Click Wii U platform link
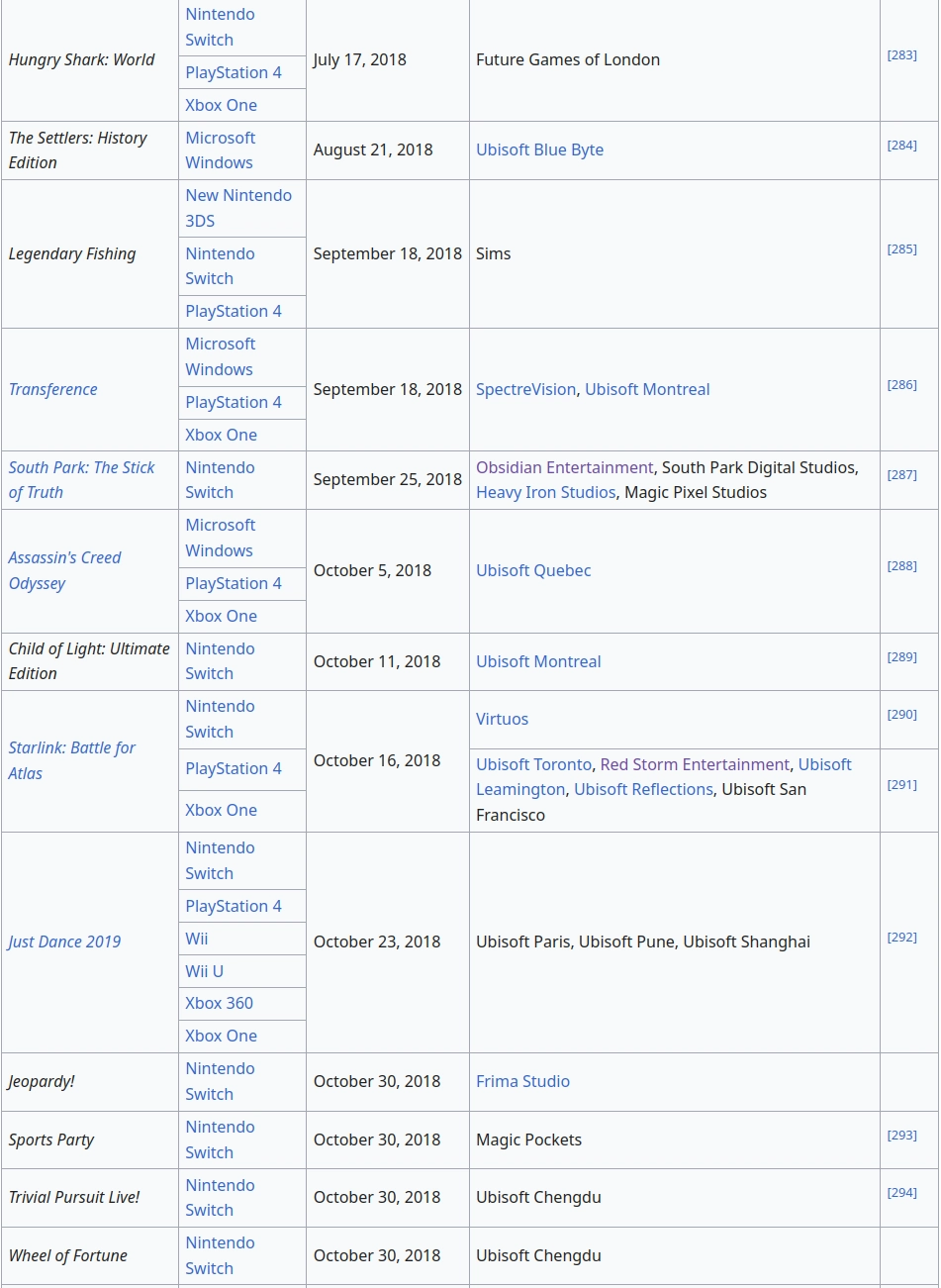941x1288 pixels. (x=204, y=971)
